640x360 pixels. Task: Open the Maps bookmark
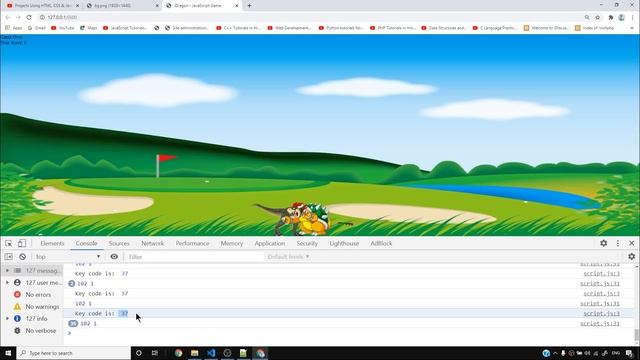[x=89, y=28]
